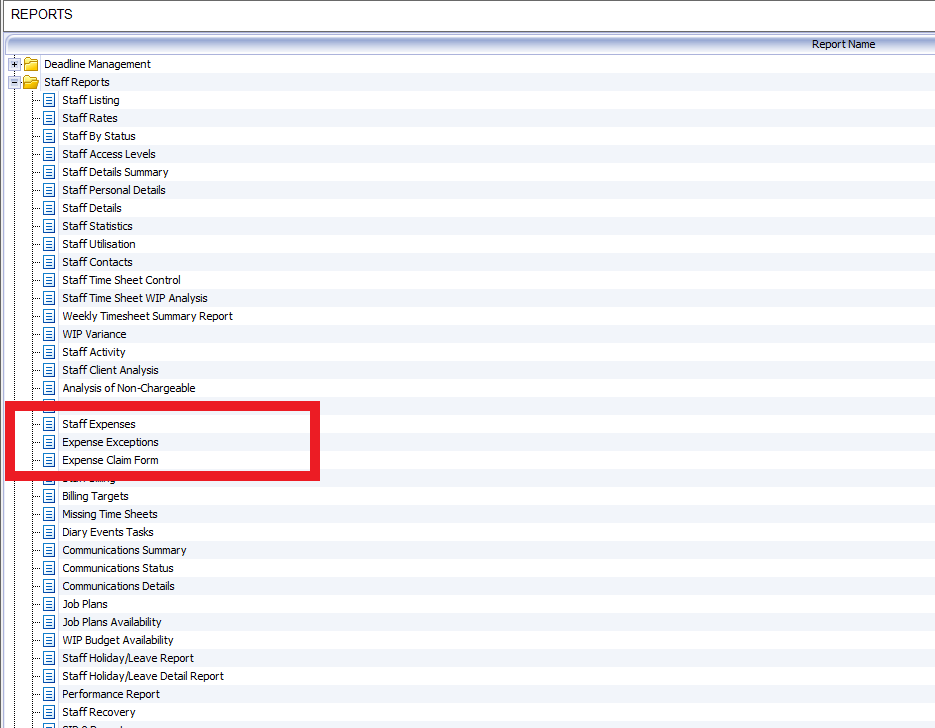The height and width of the screenshot is (728, 935).
Task: Open Analysis of Non-Chargeable report
Action: [x=129, y=388]
